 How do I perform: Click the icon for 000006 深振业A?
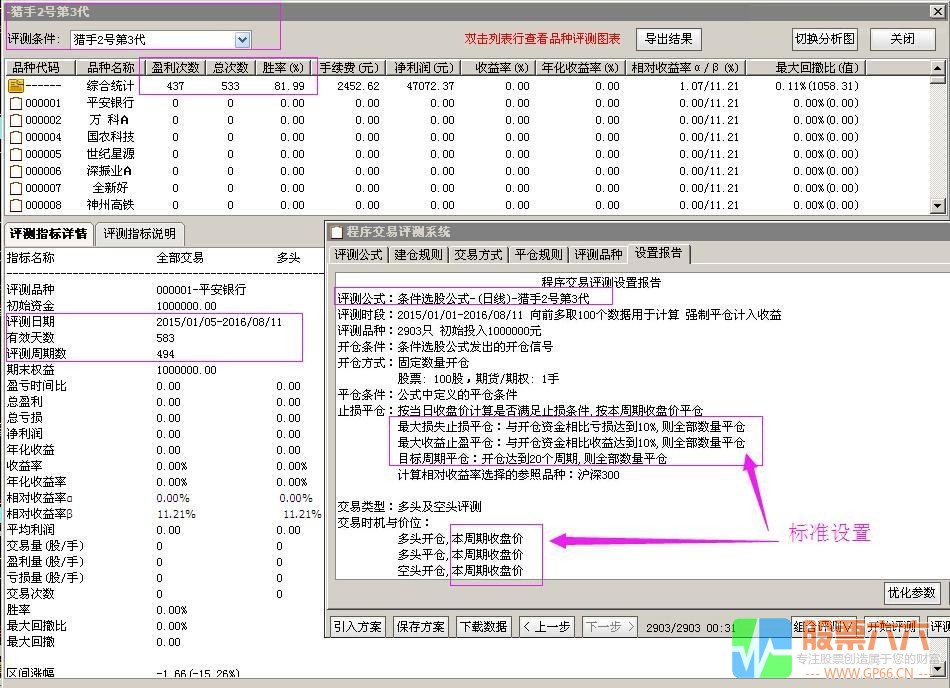[16, 171]
